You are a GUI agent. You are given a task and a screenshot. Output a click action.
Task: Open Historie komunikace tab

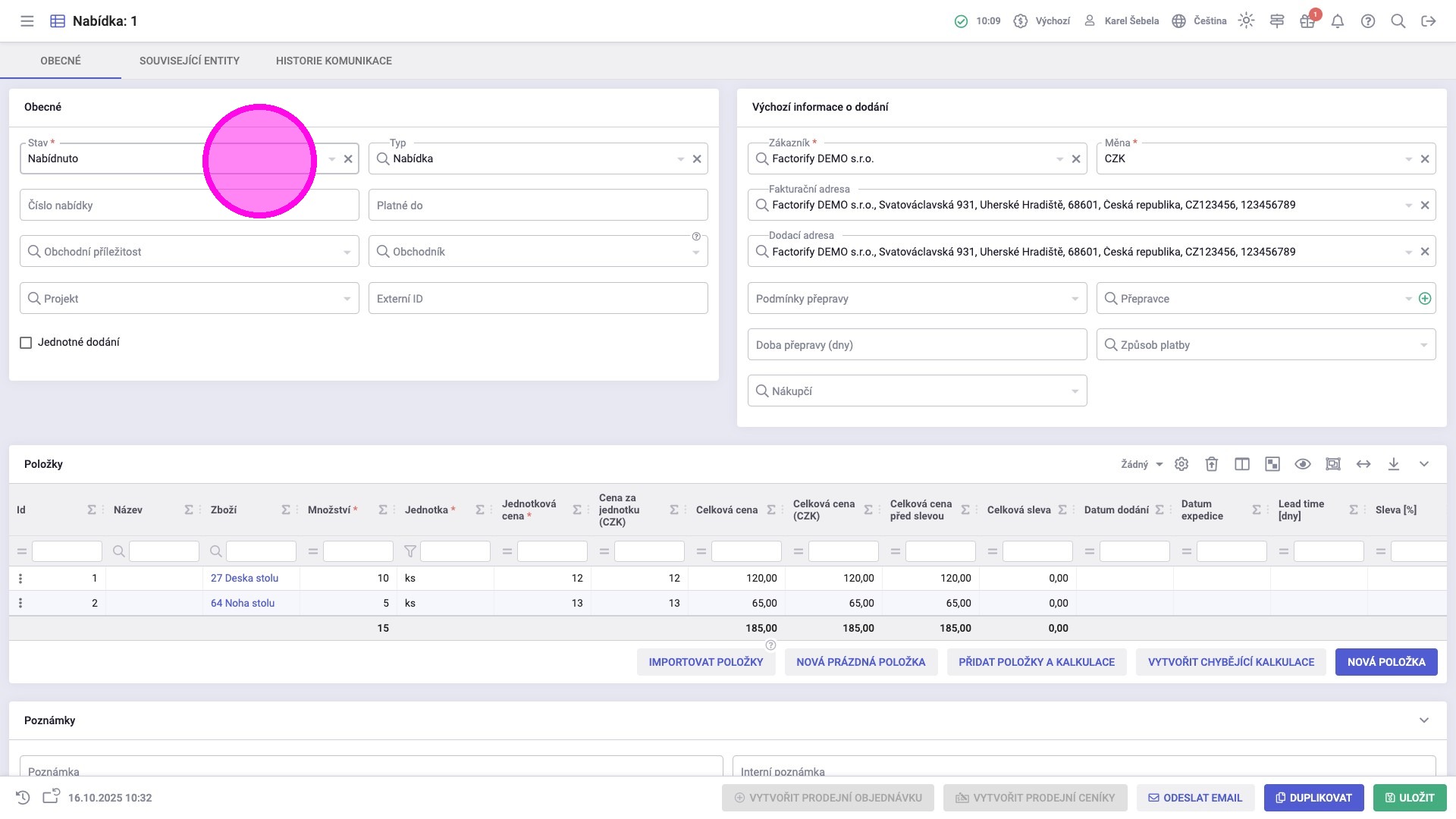334,61
